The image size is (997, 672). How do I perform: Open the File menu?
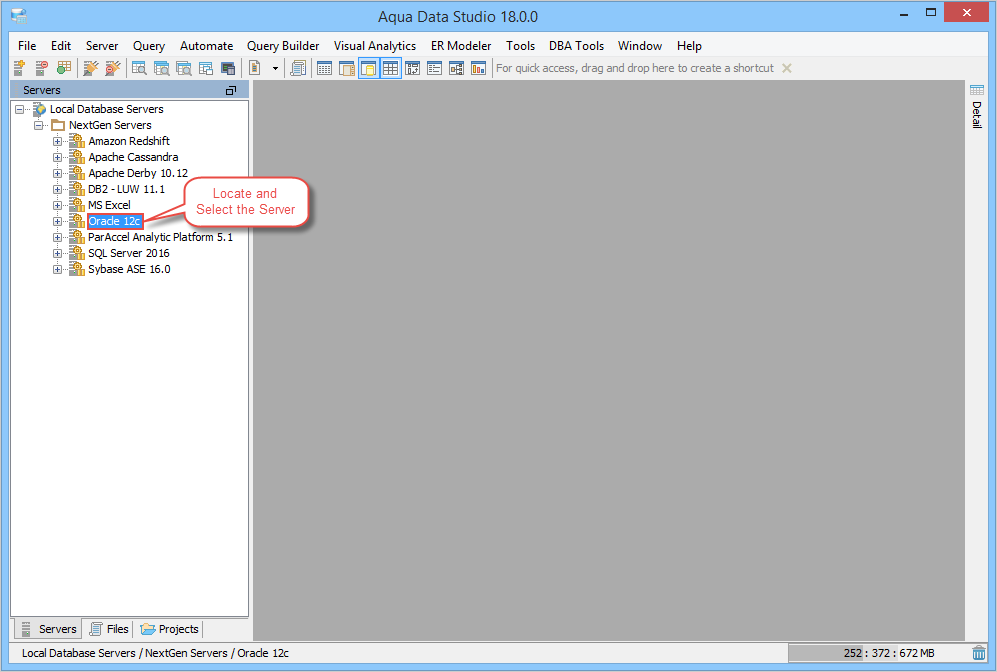pos(27,46)
